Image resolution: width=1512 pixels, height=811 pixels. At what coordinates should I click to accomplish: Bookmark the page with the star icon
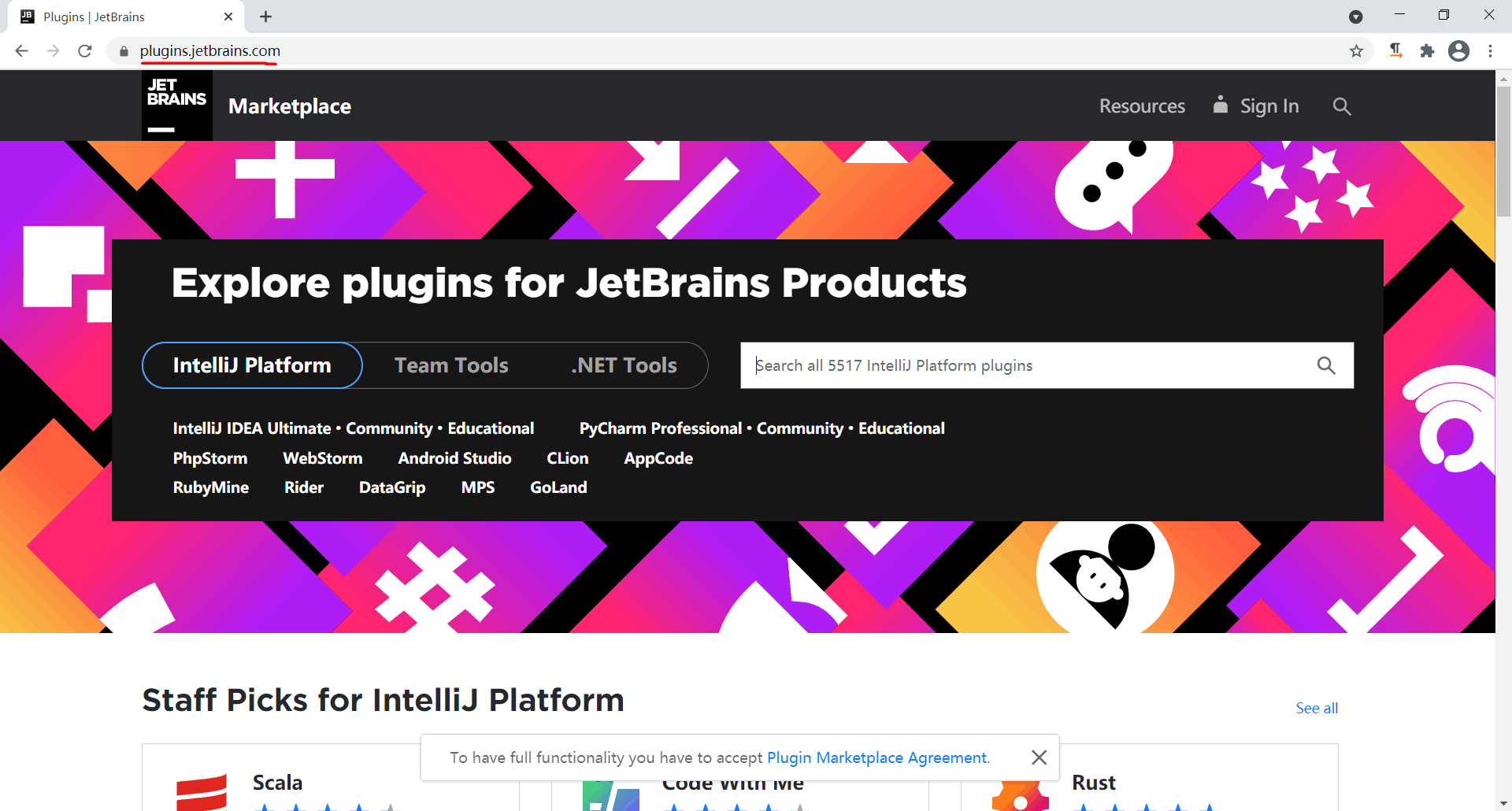tap(1356, 50)
